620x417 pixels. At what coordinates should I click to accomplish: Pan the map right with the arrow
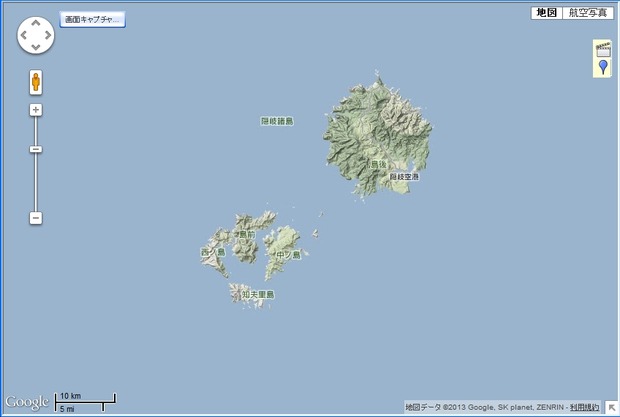[48, 35]
